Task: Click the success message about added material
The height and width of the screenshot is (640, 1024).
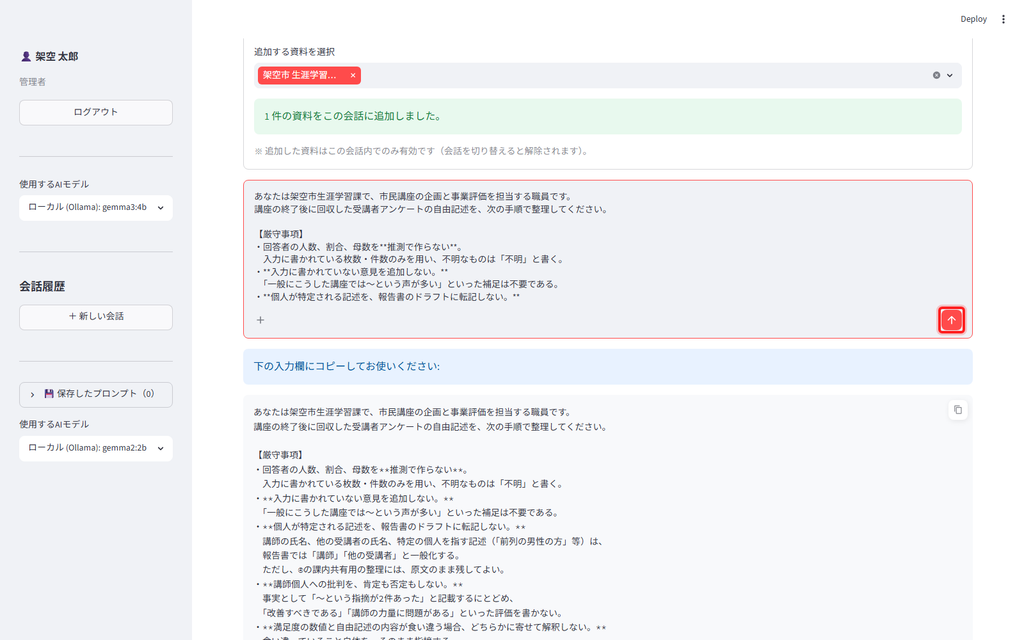Action: coord(607,116)
